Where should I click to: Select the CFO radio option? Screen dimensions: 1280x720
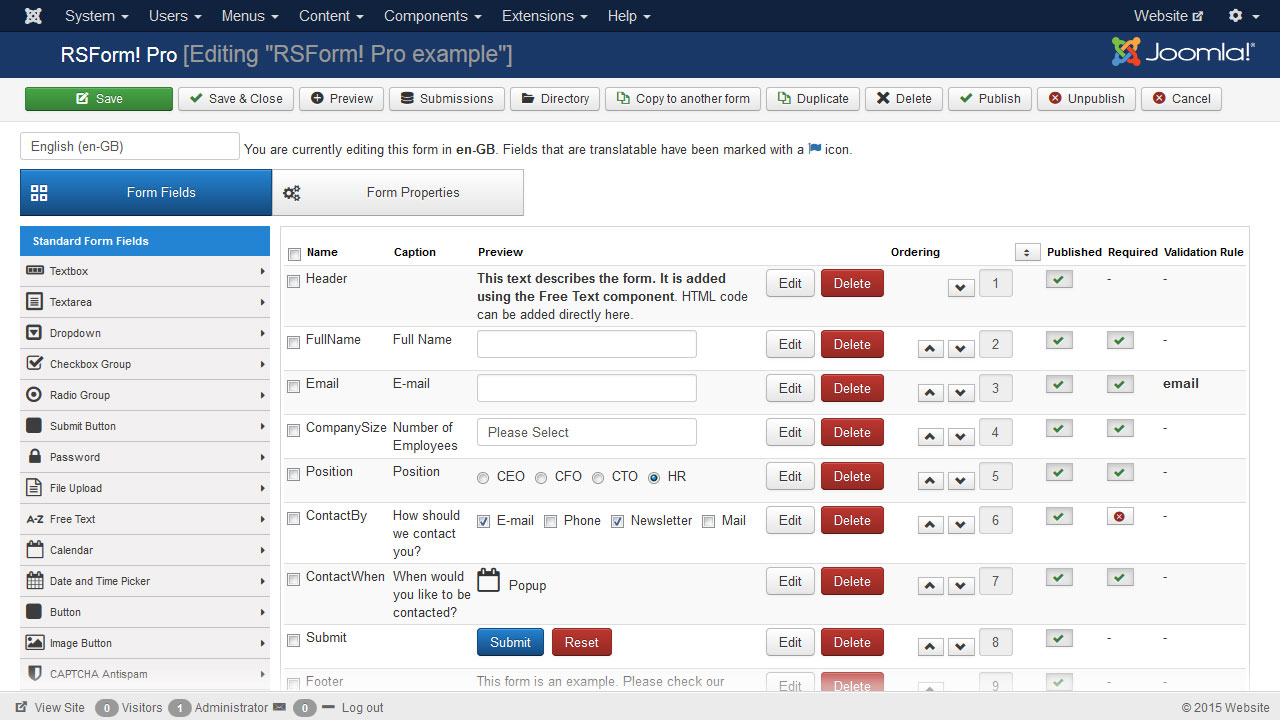(541, 478)
